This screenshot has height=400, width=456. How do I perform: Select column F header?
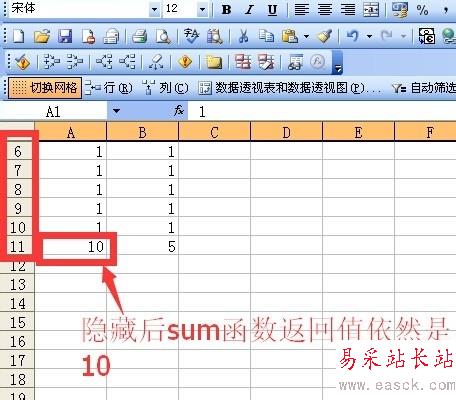(426, 133)
